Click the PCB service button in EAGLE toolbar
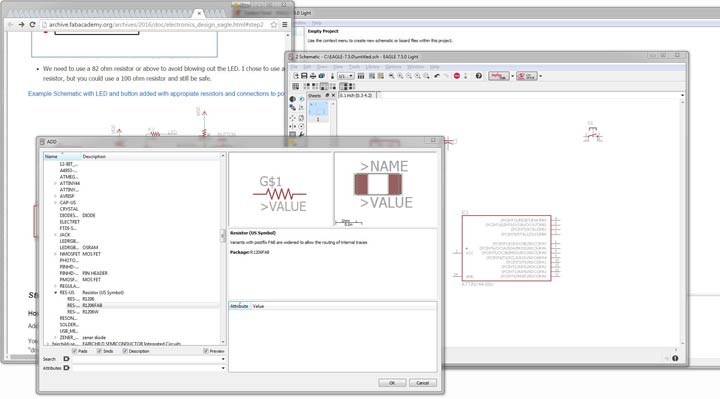 (x=527, y=76)
